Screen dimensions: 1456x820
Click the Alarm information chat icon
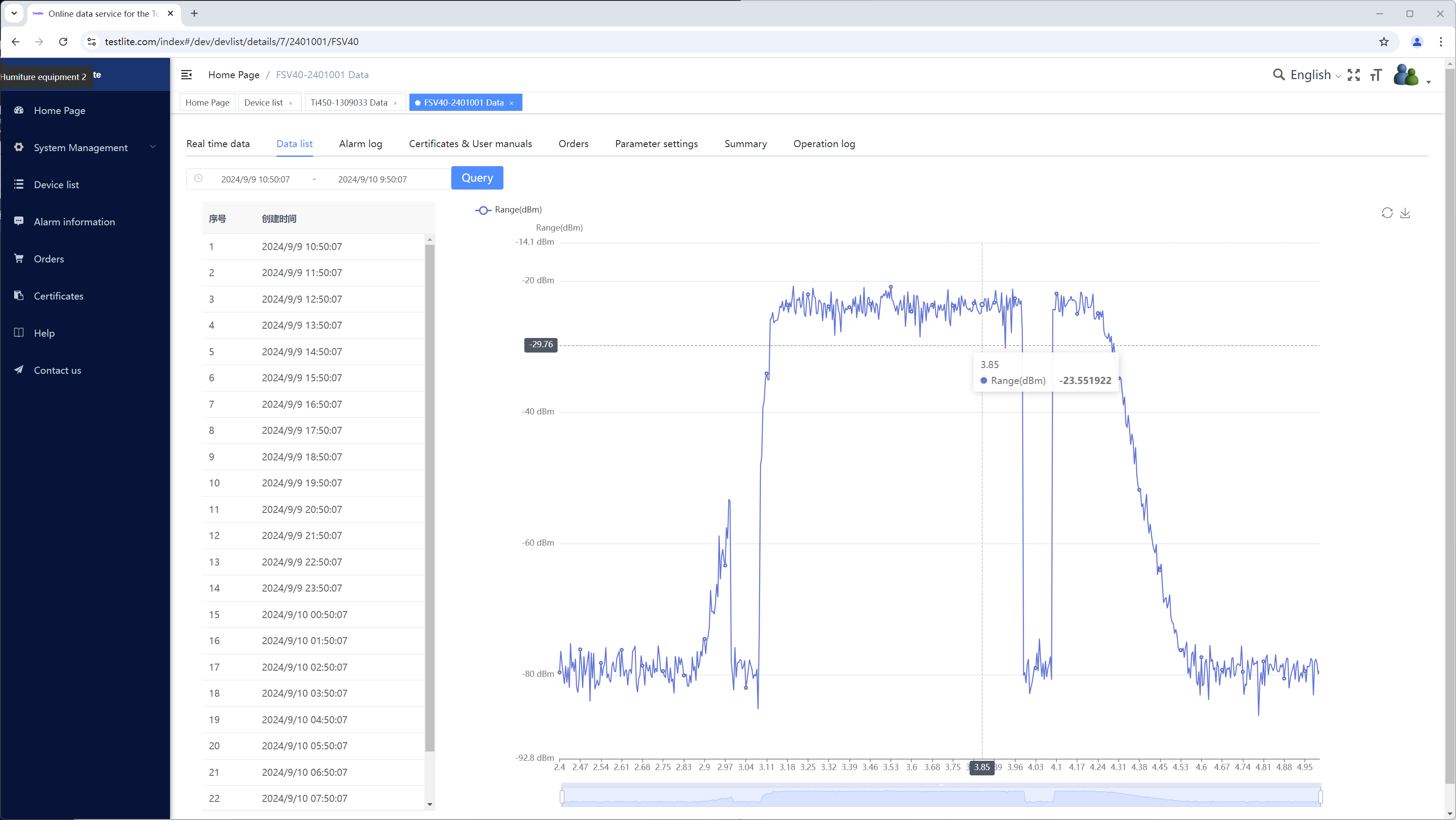(x=19, y=221)
